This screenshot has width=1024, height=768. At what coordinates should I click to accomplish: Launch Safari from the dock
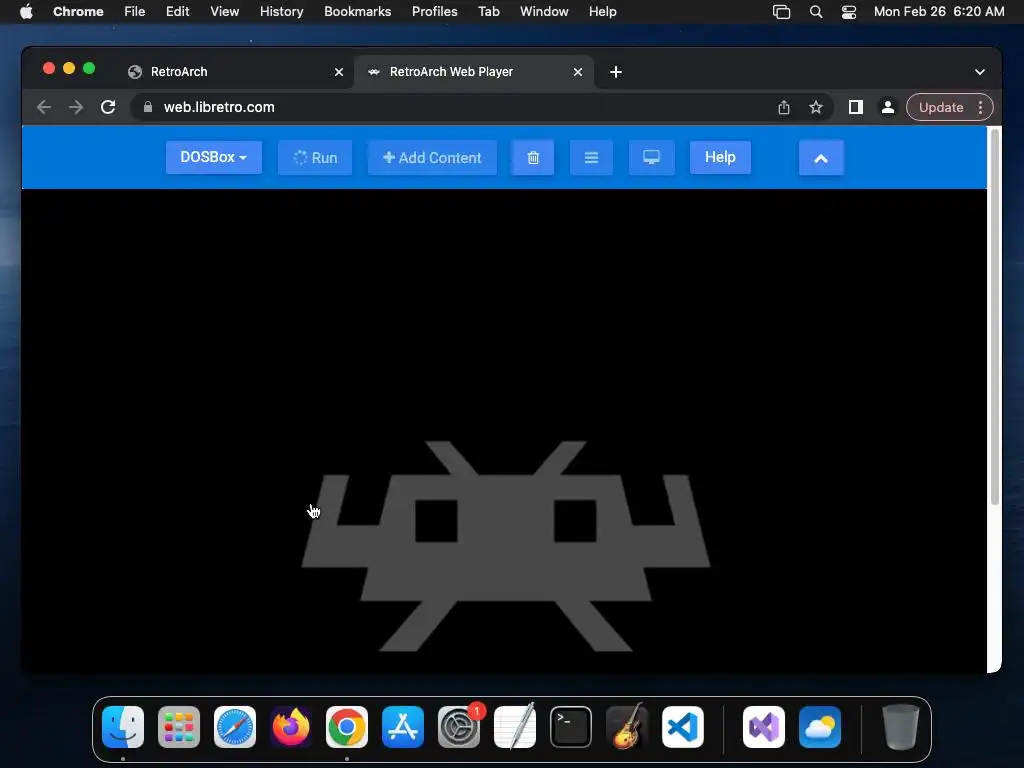pos(235,727)
